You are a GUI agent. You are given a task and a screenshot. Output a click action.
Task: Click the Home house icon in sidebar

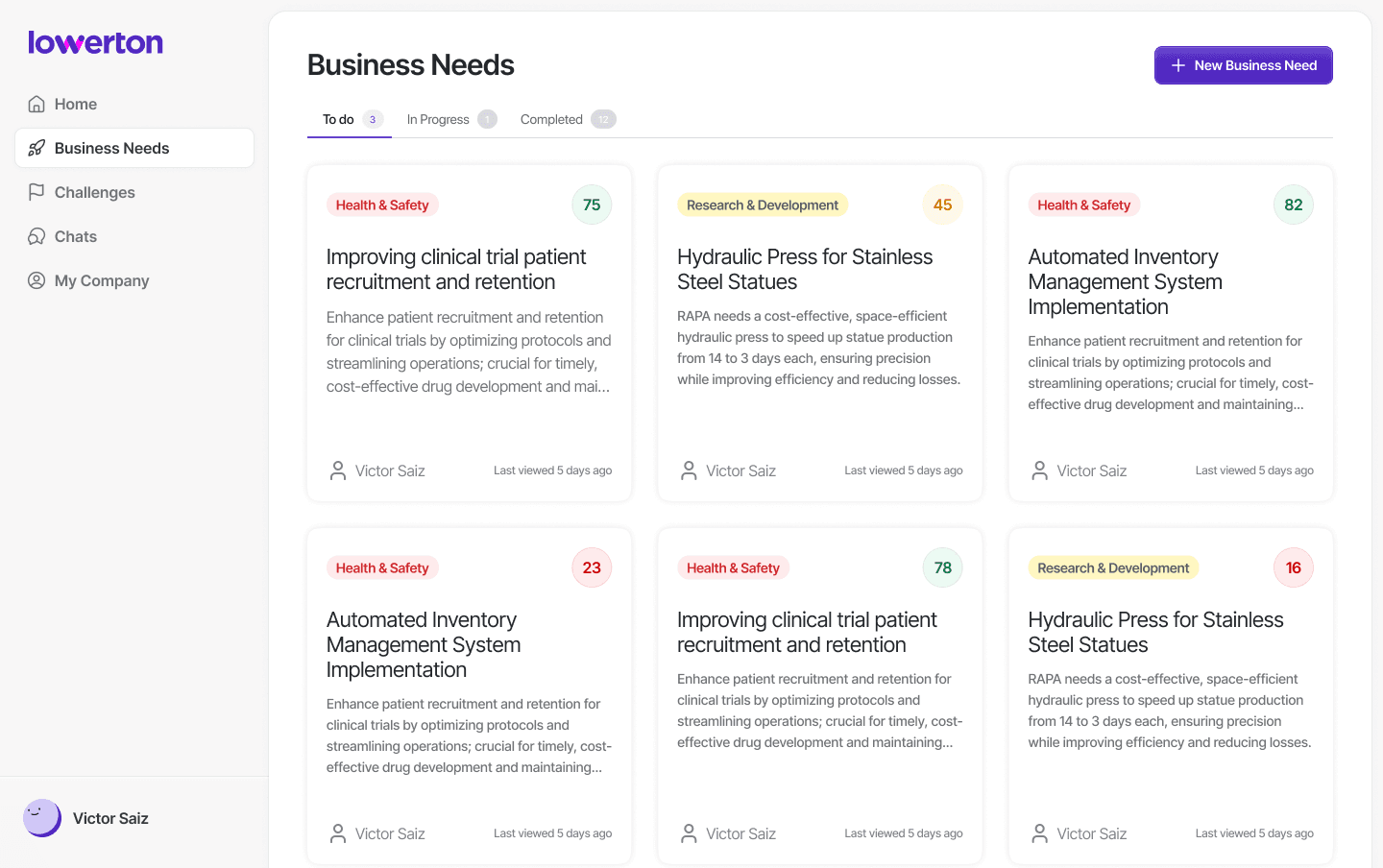click(x=36, y=104)
